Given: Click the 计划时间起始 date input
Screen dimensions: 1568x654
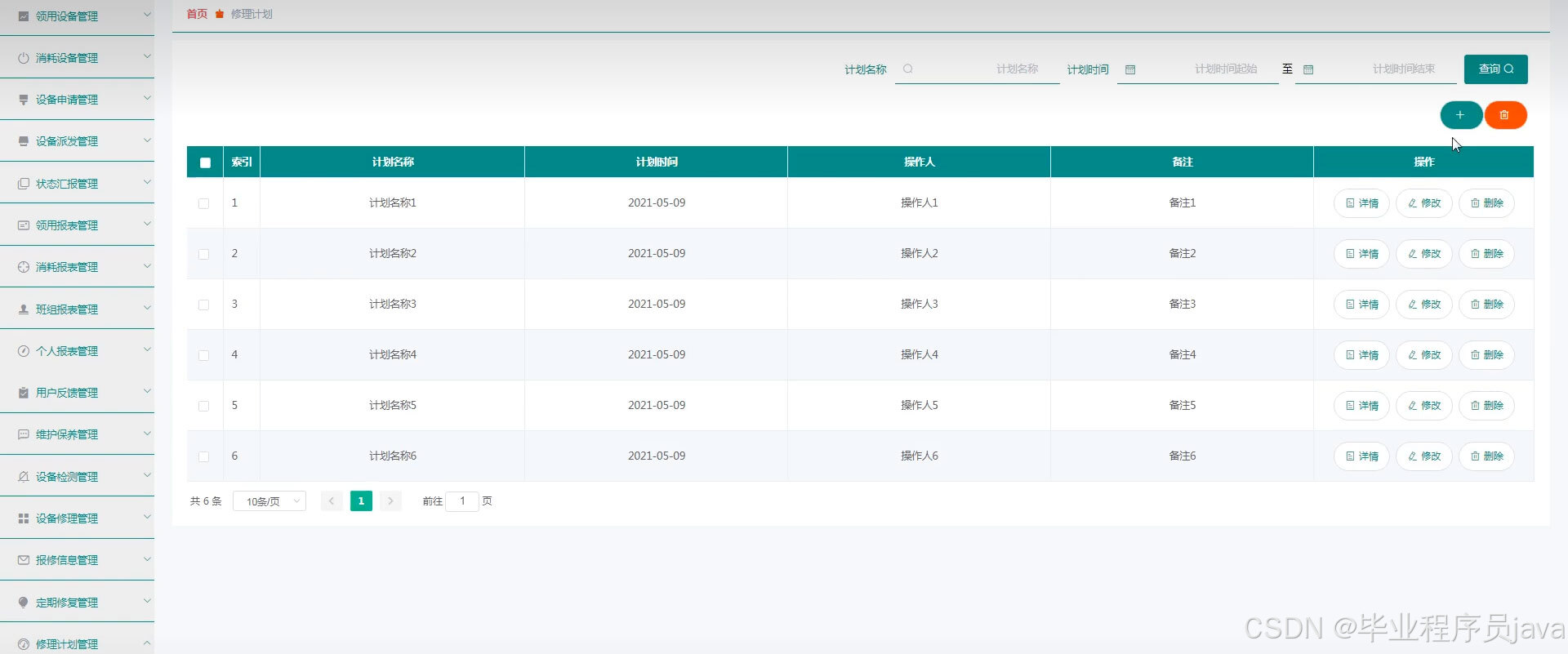Looking at the screenshot, I should click(x=1197, y=69).
